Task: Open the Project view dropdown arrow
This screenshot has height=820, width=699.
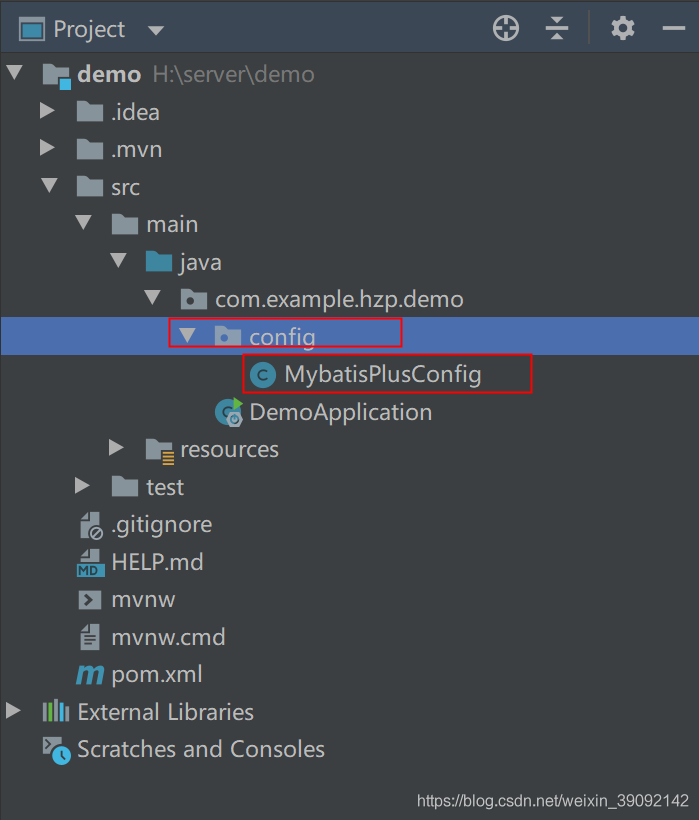Action: [155, 30]
